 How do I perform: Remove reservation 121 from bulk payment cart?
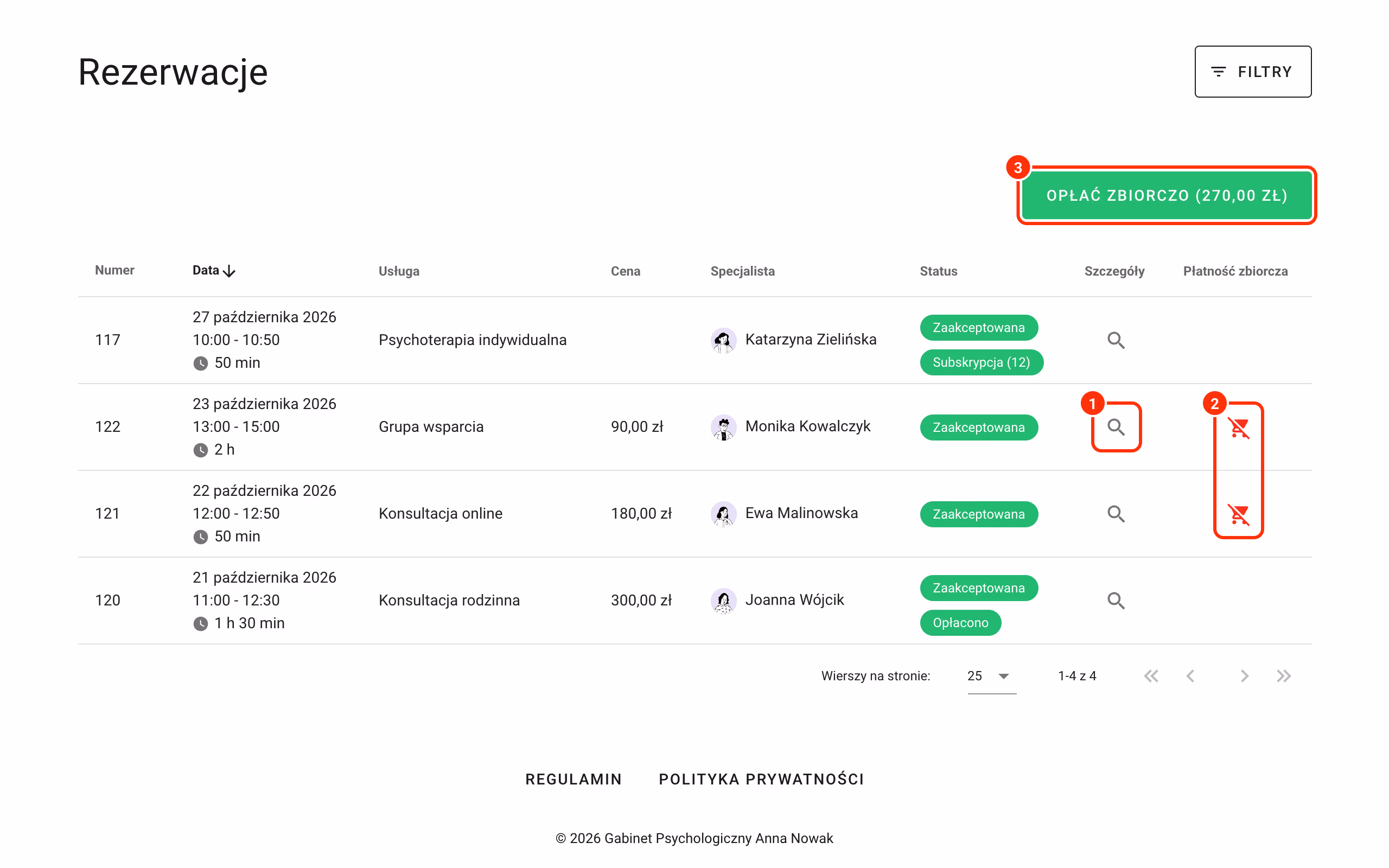(1239, 514)
